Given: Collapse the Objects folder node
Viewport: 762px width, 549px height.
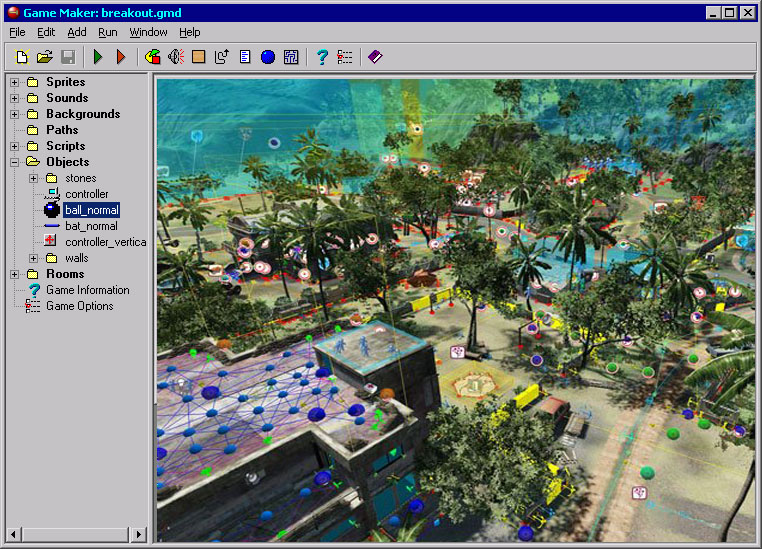Looking at the screenshot, I should [15, 162].
